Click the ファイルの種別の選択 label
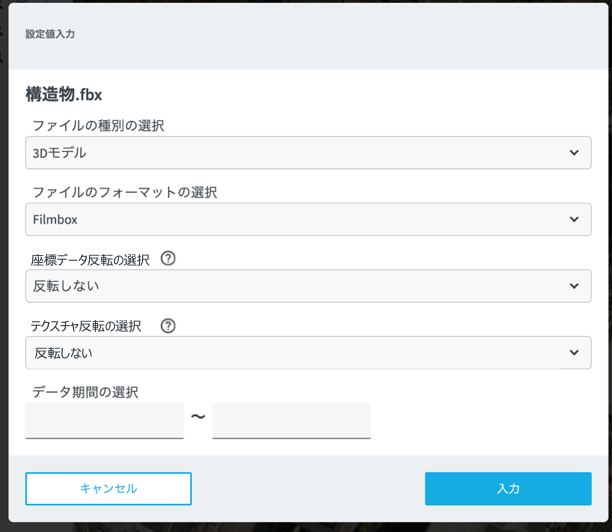 98,126
